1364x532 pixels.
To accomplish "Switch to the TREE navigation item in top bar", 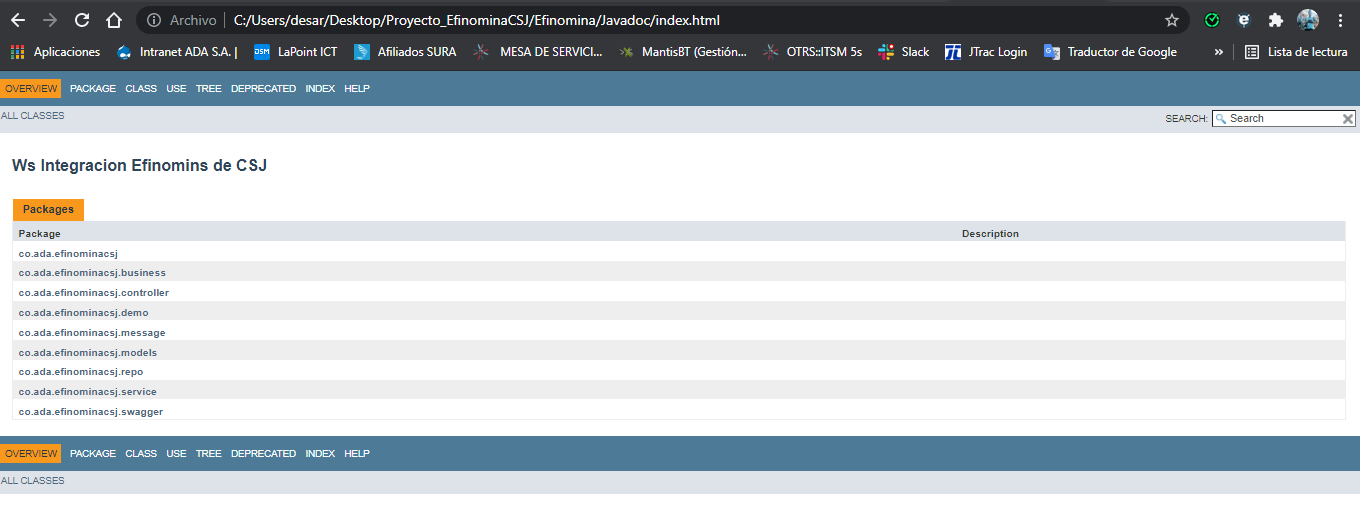I will [208, 89].
